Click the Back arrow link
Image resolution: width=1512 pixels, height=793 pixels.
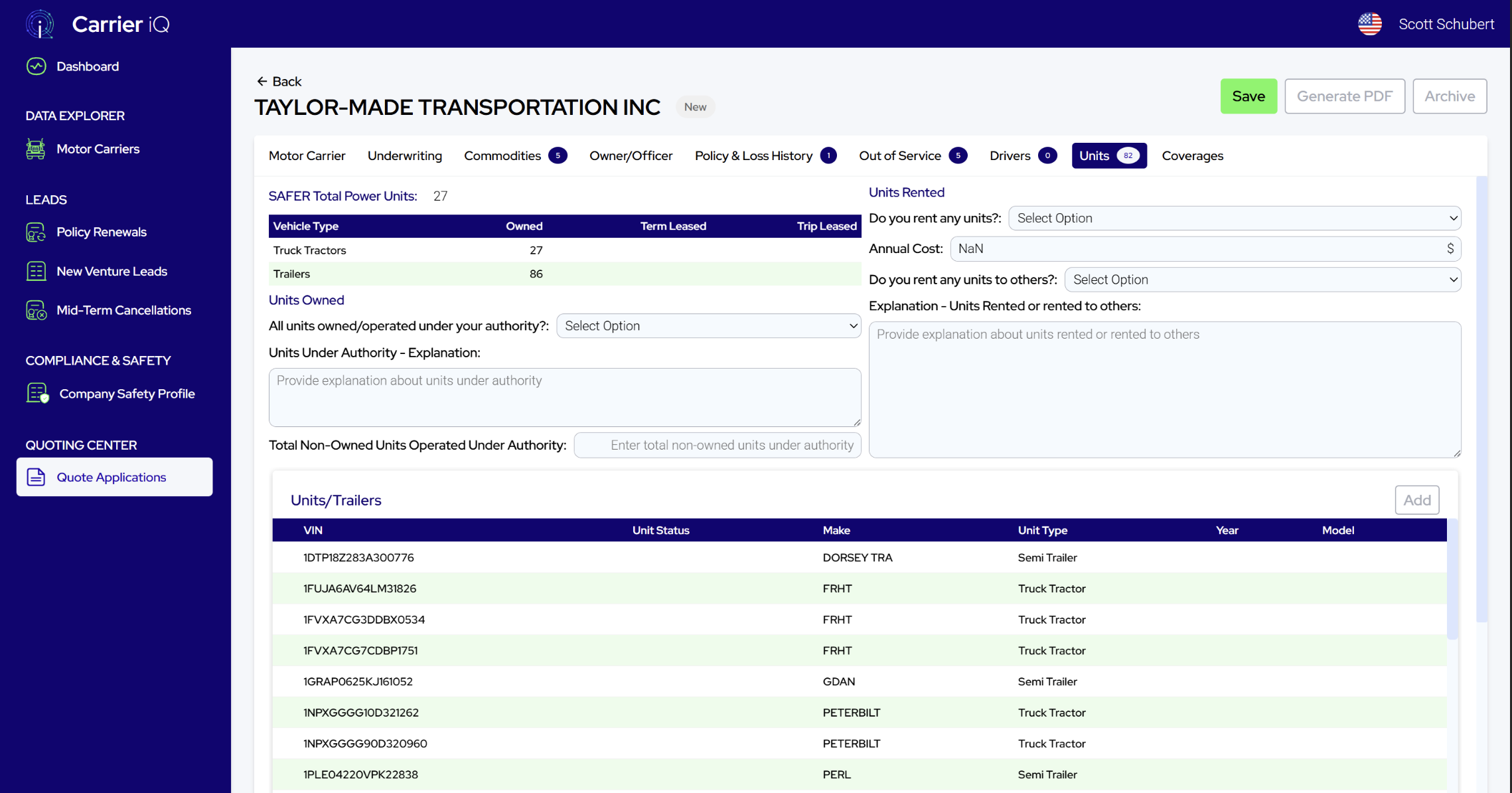pyautogui.click(x=279, y=81)
